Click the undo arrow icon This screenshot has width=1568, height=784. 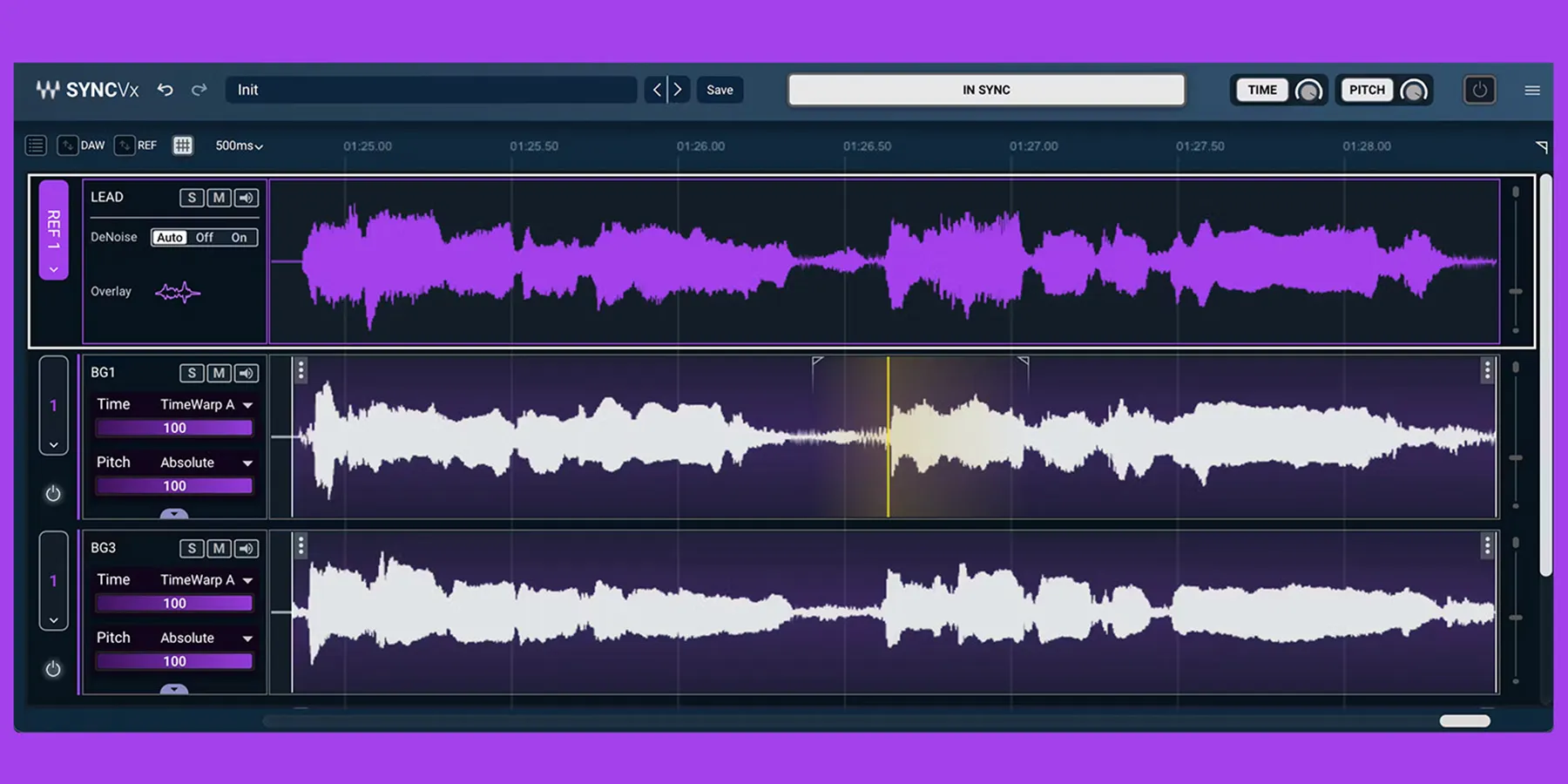coord(165,90)
